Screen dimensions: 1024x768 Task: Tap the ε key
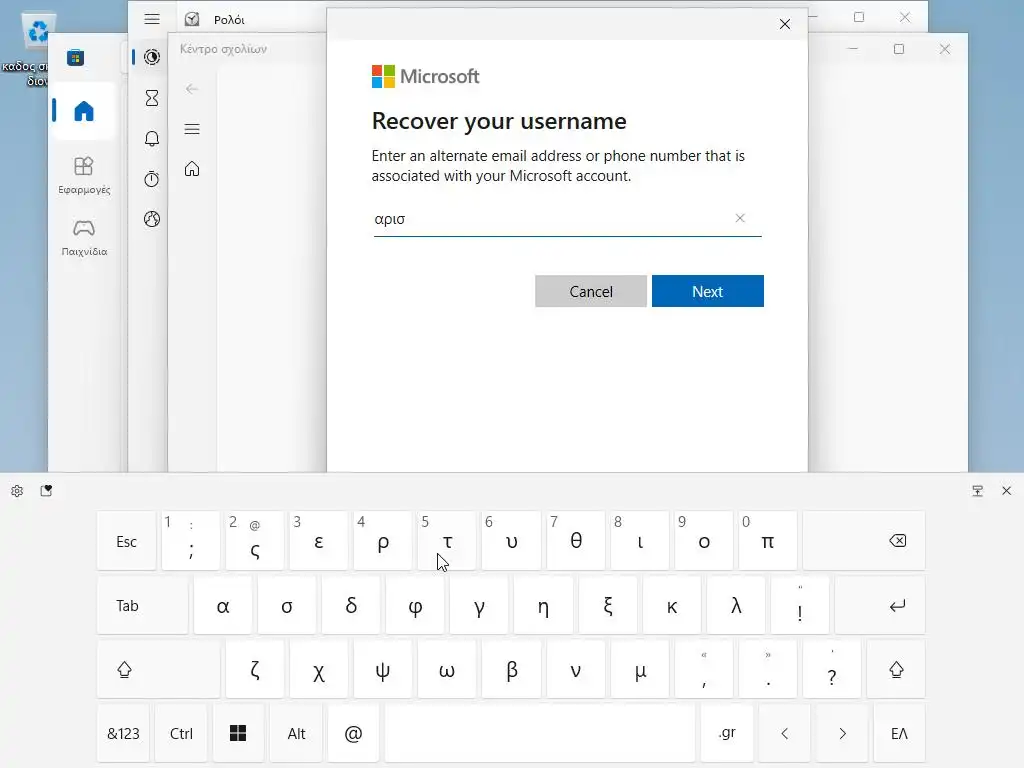(x=319, y=541)
